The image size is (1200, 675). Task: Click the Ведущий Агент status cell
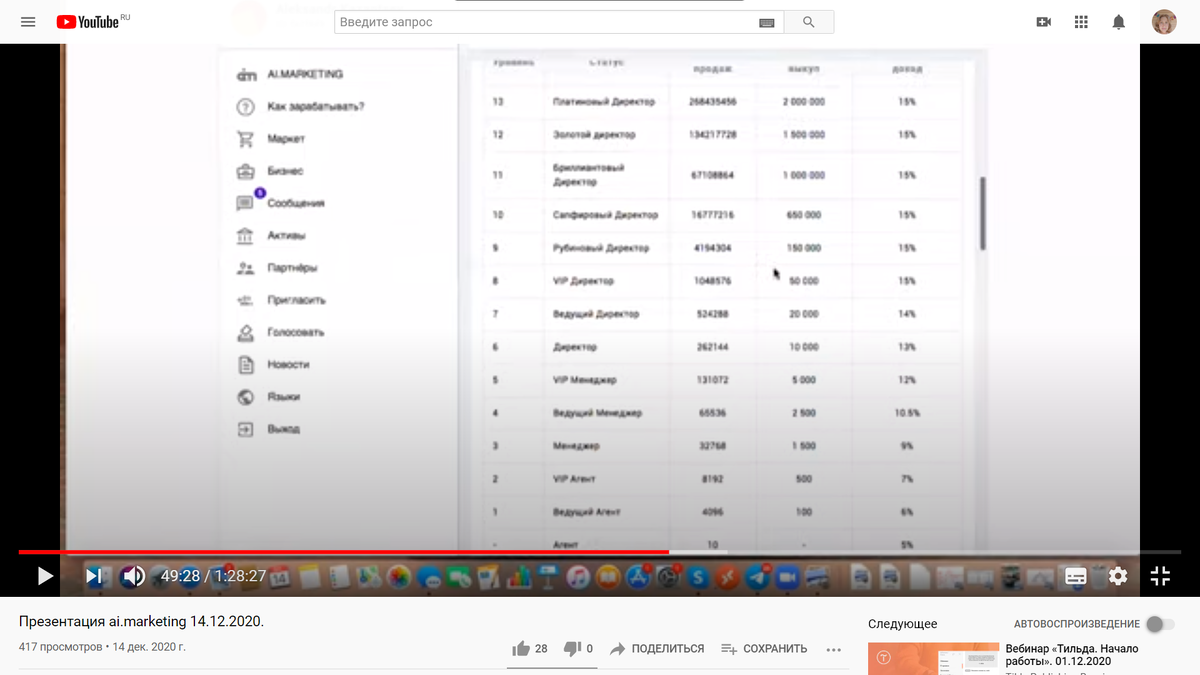click(586, 512)
